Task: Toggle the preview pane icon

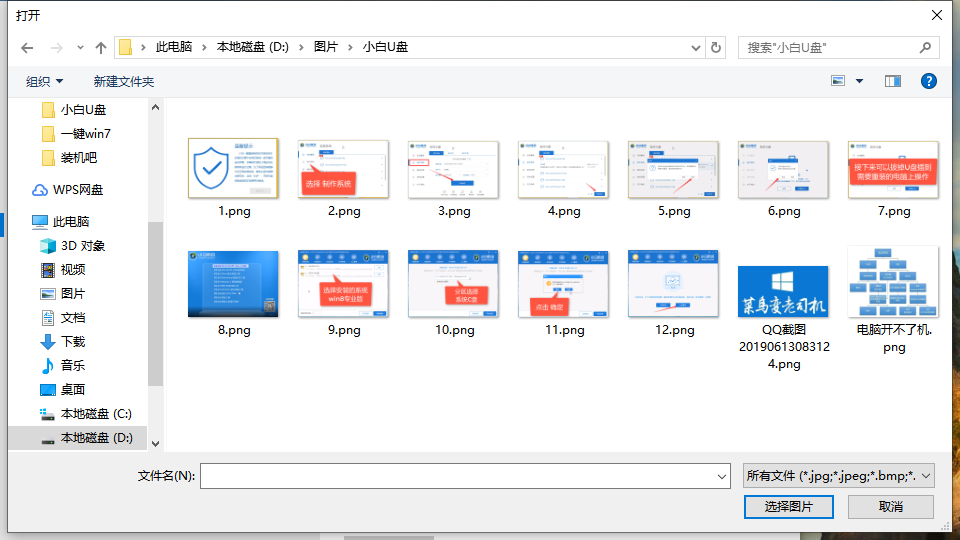Action: coord(893,81)
